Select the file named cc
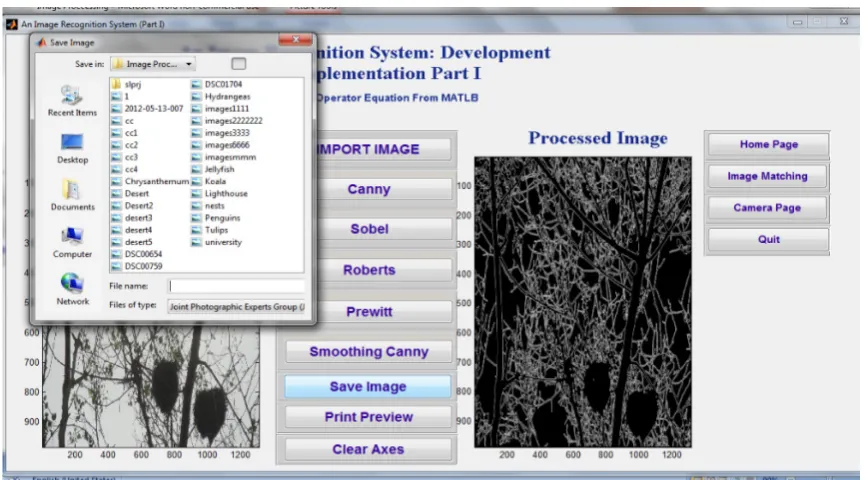 coord(122,121)
